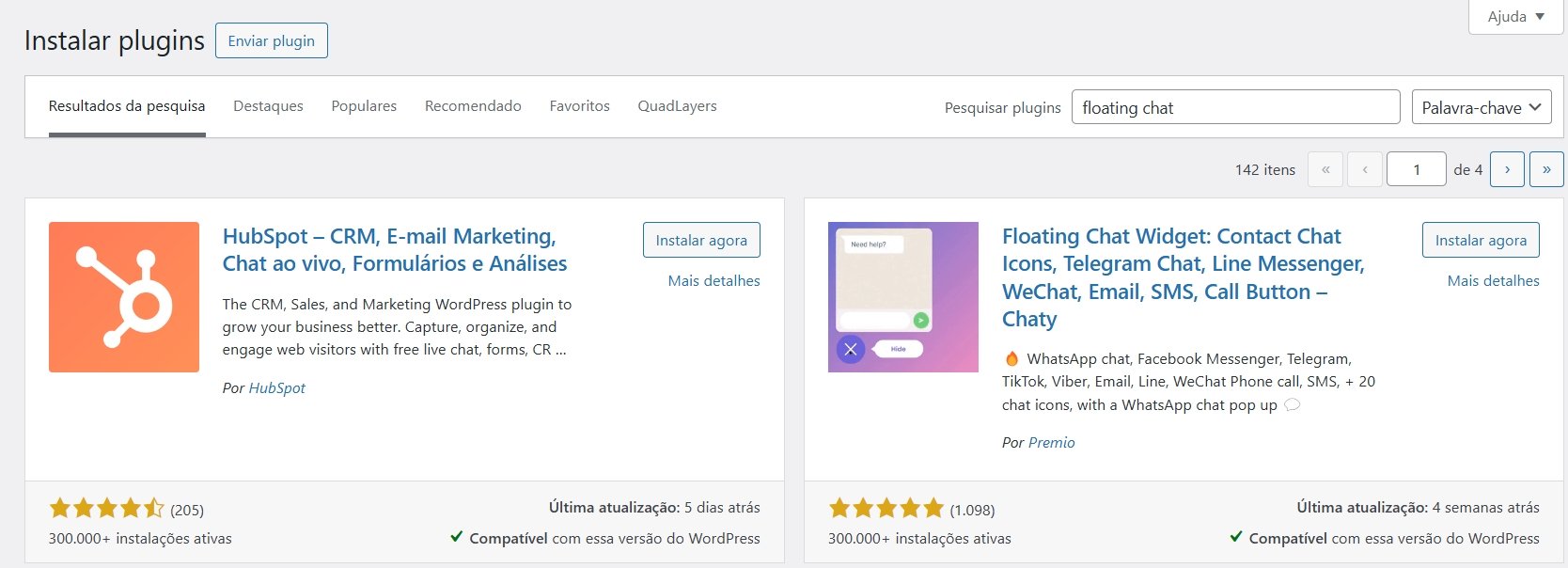Go to next page of results
This screenshot has width=1568, height=568.
pos(1507,169)
